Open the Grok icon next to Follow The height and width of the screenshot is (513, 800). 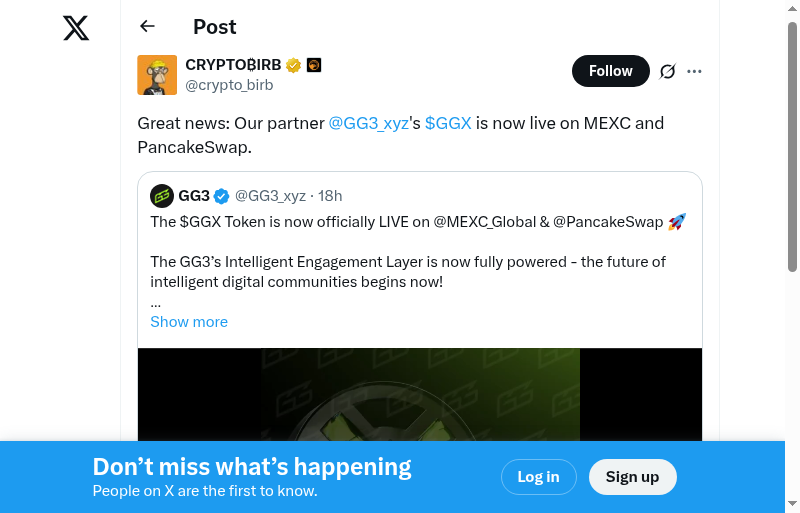pos(667,71)
